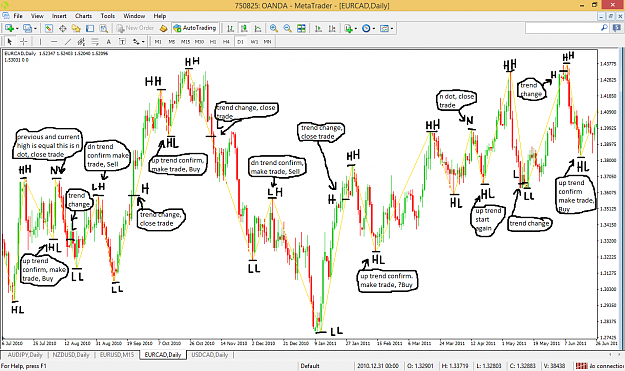Open the Window menu
This screenshot has width=625, height=371.
click(x=134, y=16)
